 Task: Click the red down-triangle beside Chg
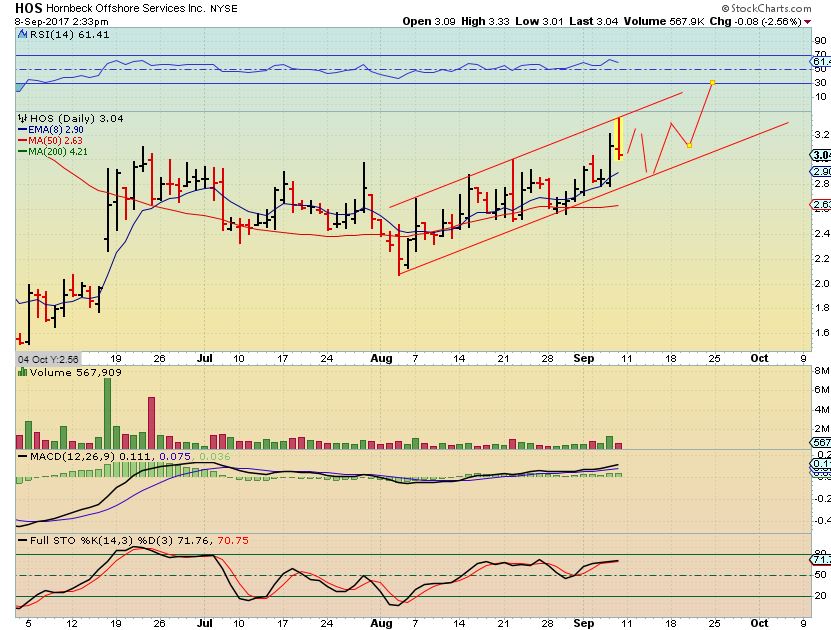coord(807,22)
